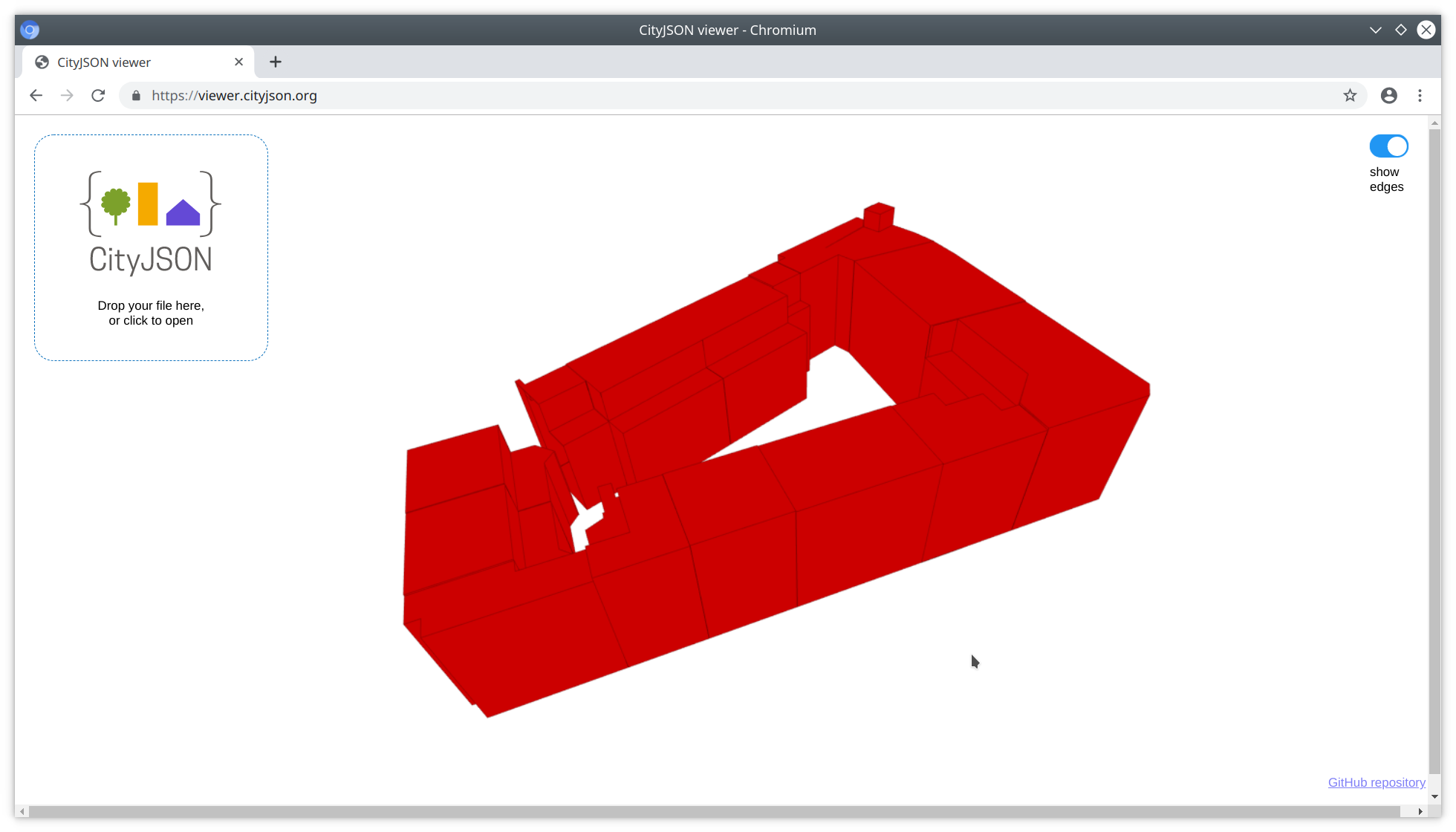Bookmark this page with the star icon

pyautogui.click(x=1350, y=95)
